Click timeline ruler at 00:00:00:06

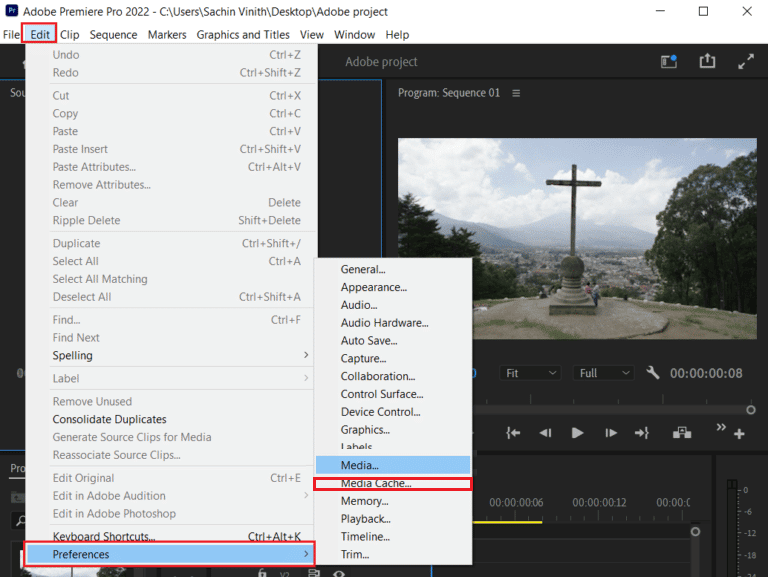click(516, 503)
